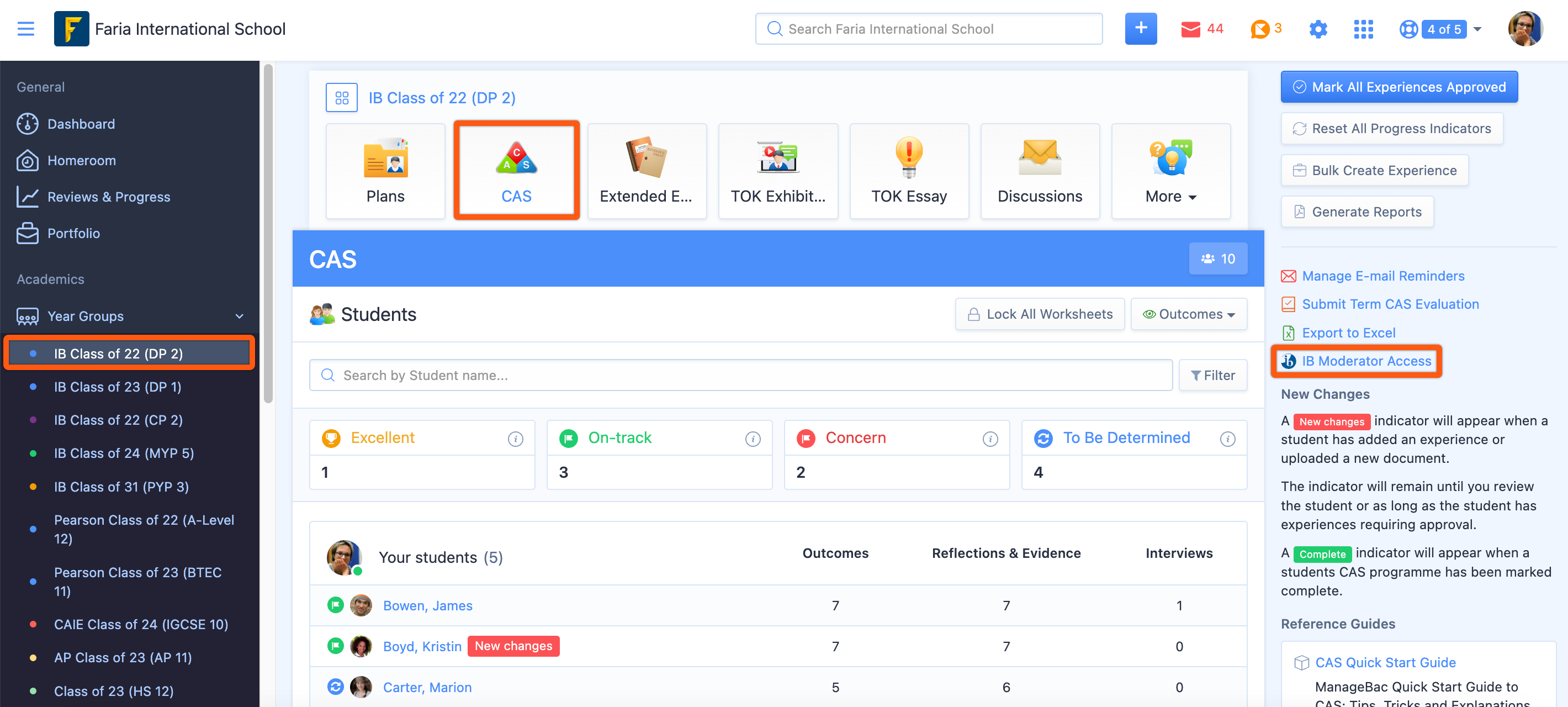Select the CAS tile
1568x707 pixels.
pos(516,171)
